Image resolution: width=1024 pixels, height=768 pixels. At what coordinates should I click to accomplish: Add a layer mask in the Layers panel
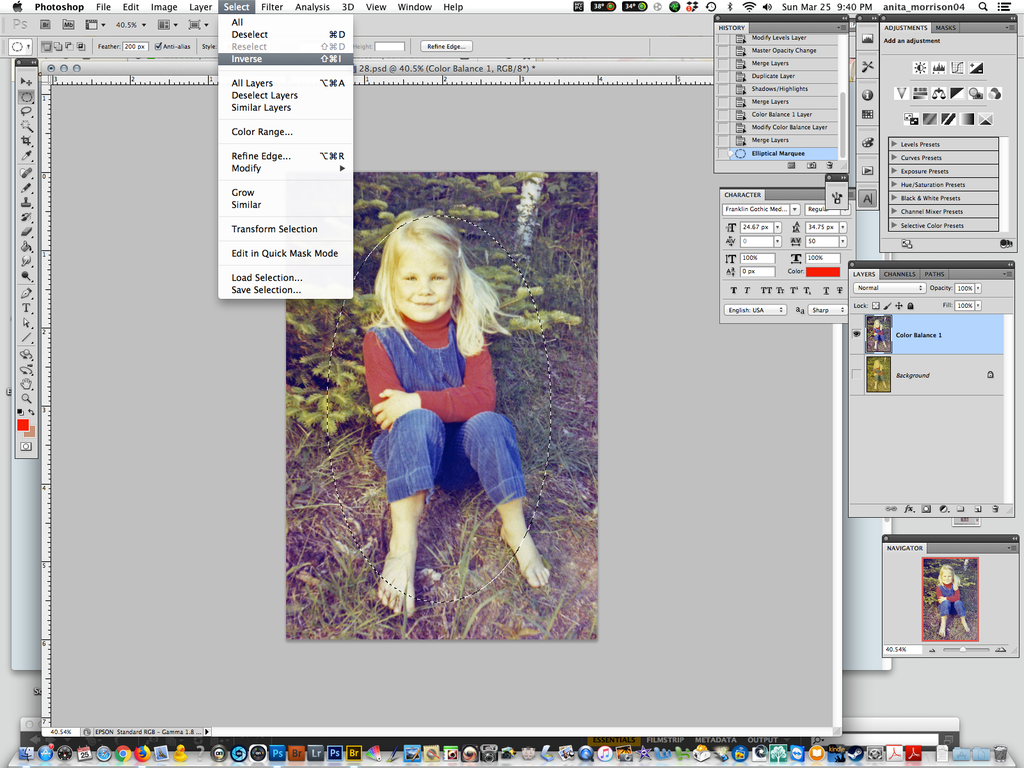(926, 509)
